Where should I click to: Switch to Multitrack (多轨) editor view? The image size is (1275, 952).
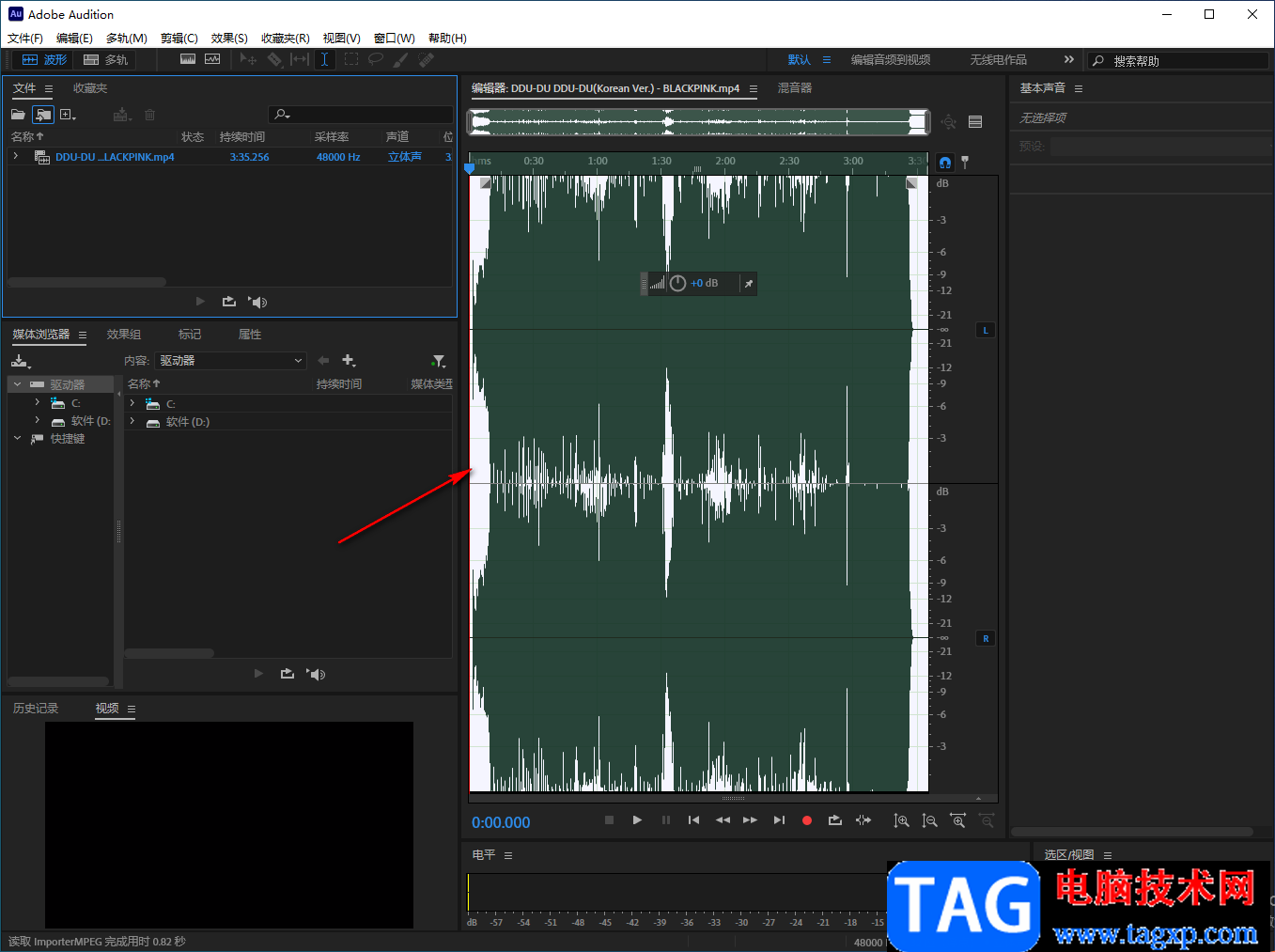pyautogui.click(x=105, y=60)
